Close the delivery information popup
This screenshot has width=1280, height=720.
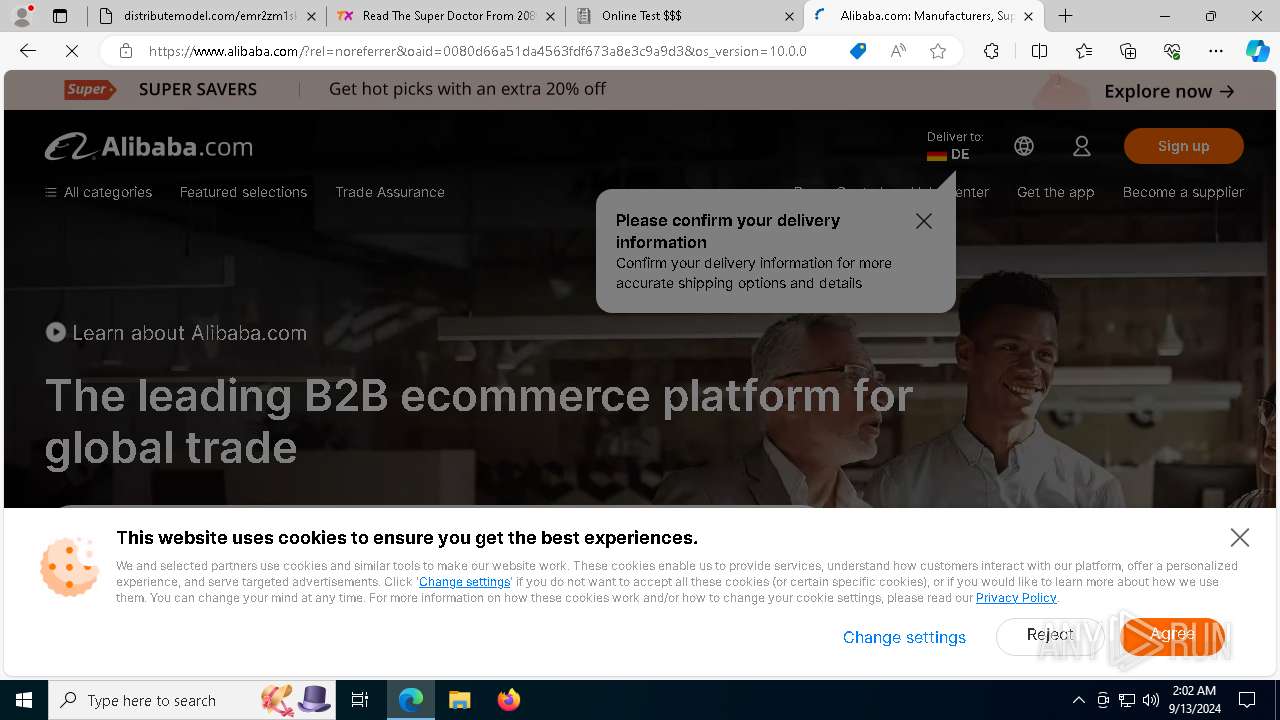pos(924,221)
